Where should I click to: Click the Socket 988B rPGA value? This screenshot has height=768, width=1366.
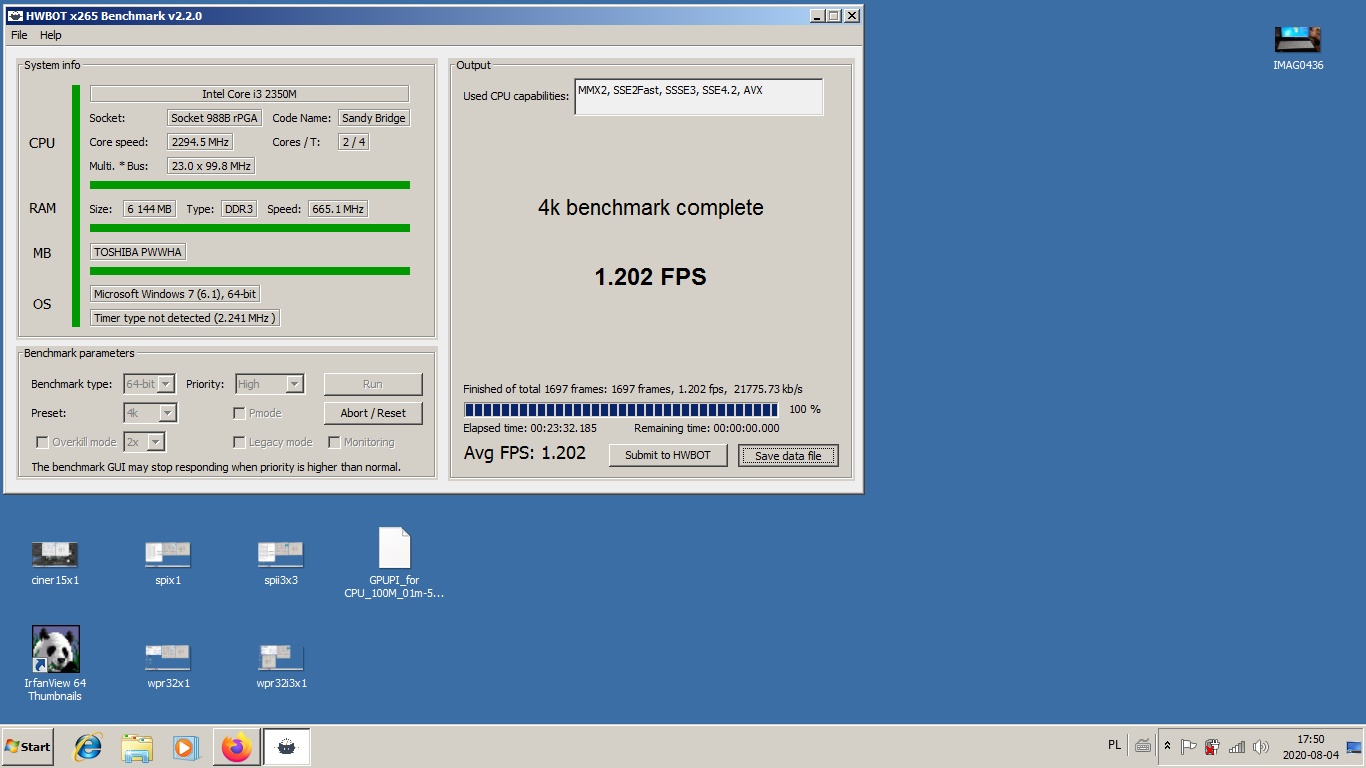[x=214, y=118]
